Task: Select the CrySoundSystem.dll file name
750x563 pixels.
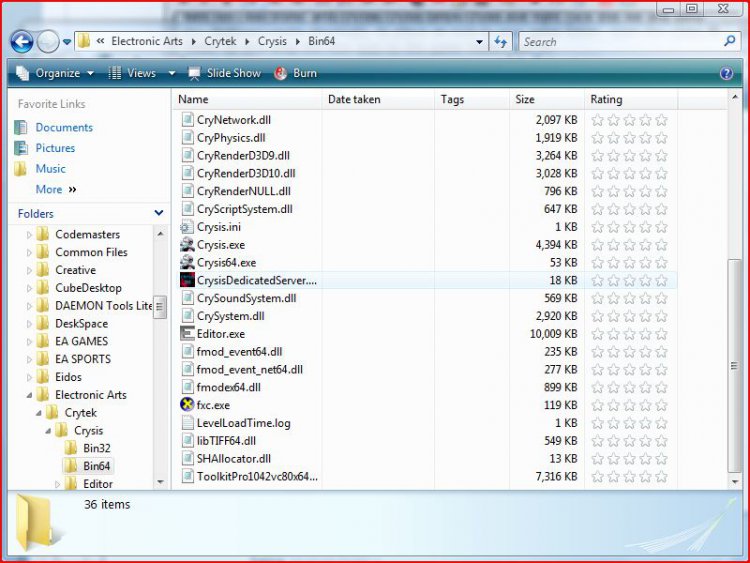Action: (246, 298)
